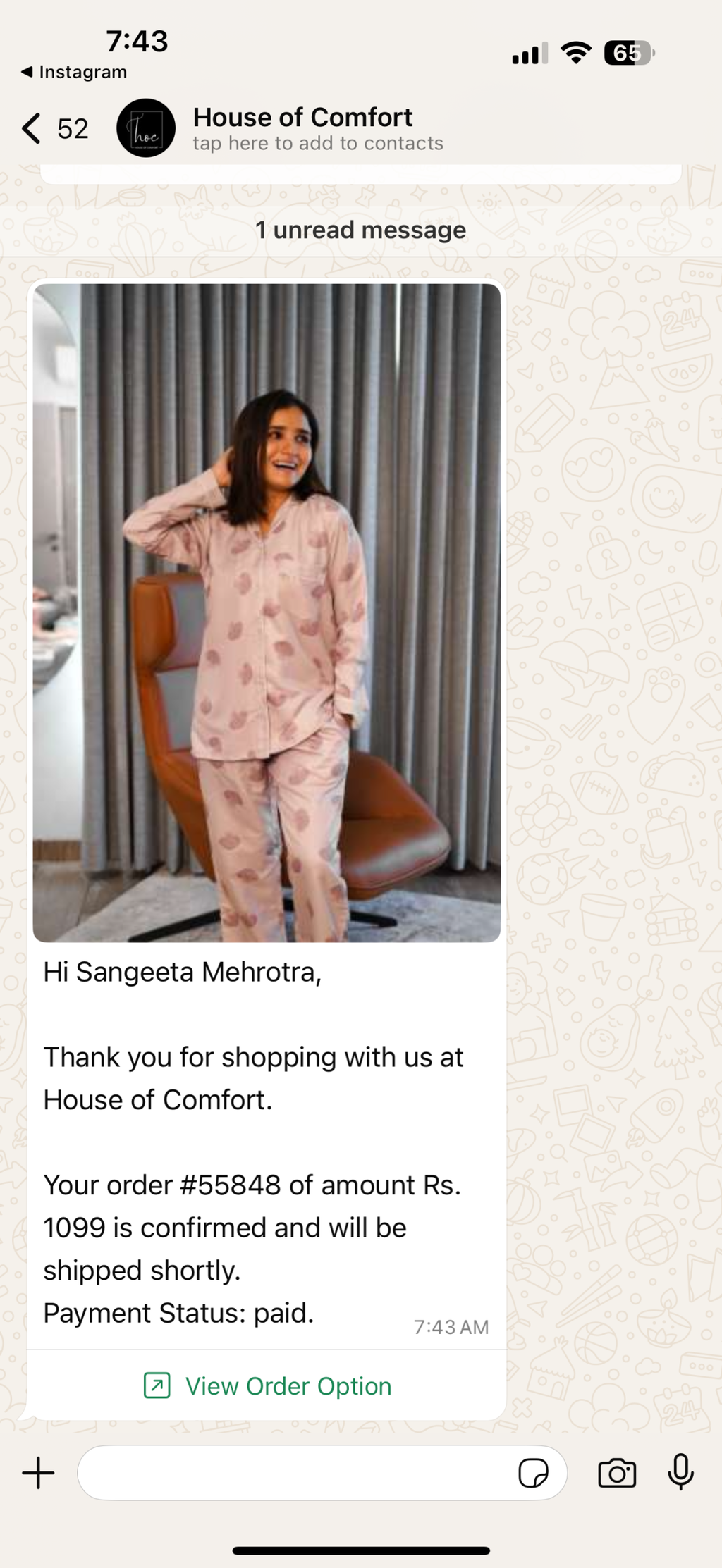Open the pink pajama product photo

click(x=267, y=612)
